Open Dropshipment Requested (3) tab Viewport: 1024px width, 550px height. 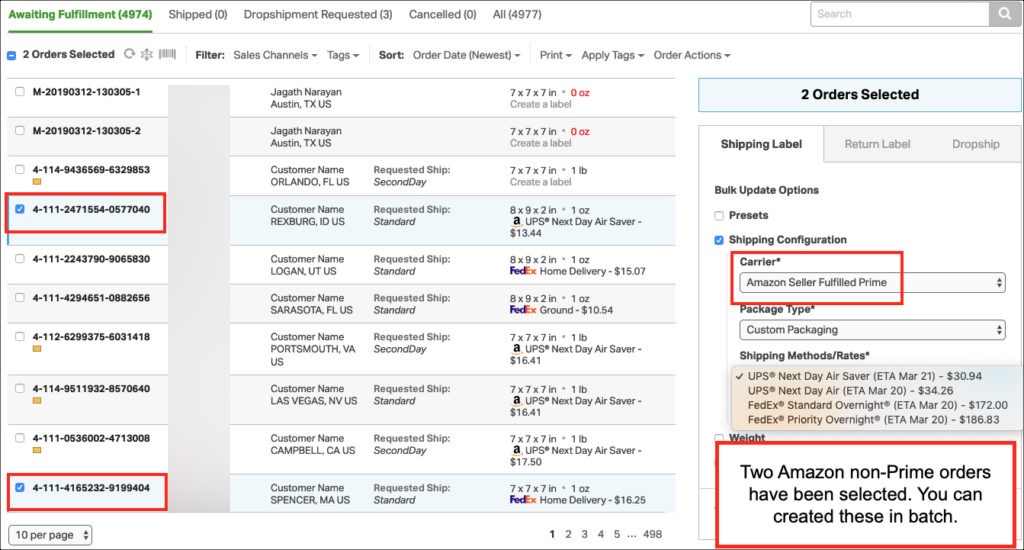tap(318, 14)
